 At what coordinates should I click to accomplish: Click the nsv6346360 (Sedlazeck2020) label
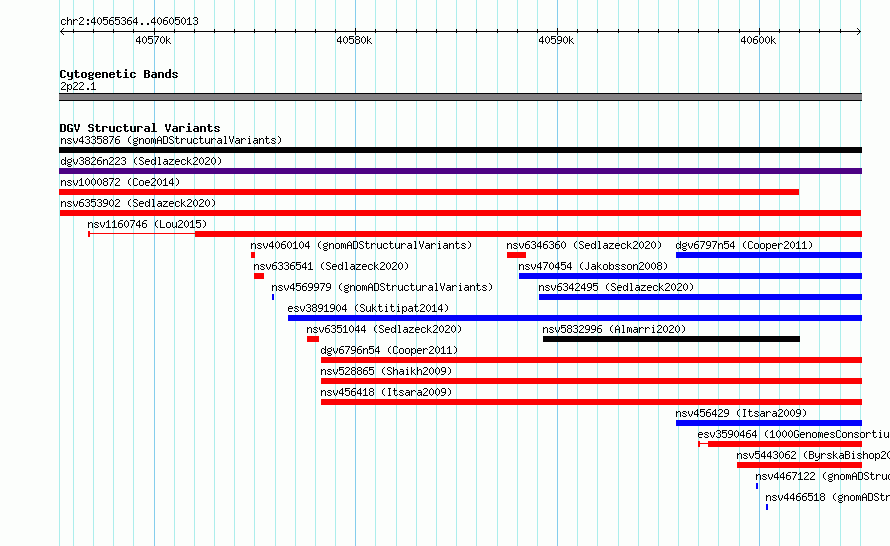point(584,245)
